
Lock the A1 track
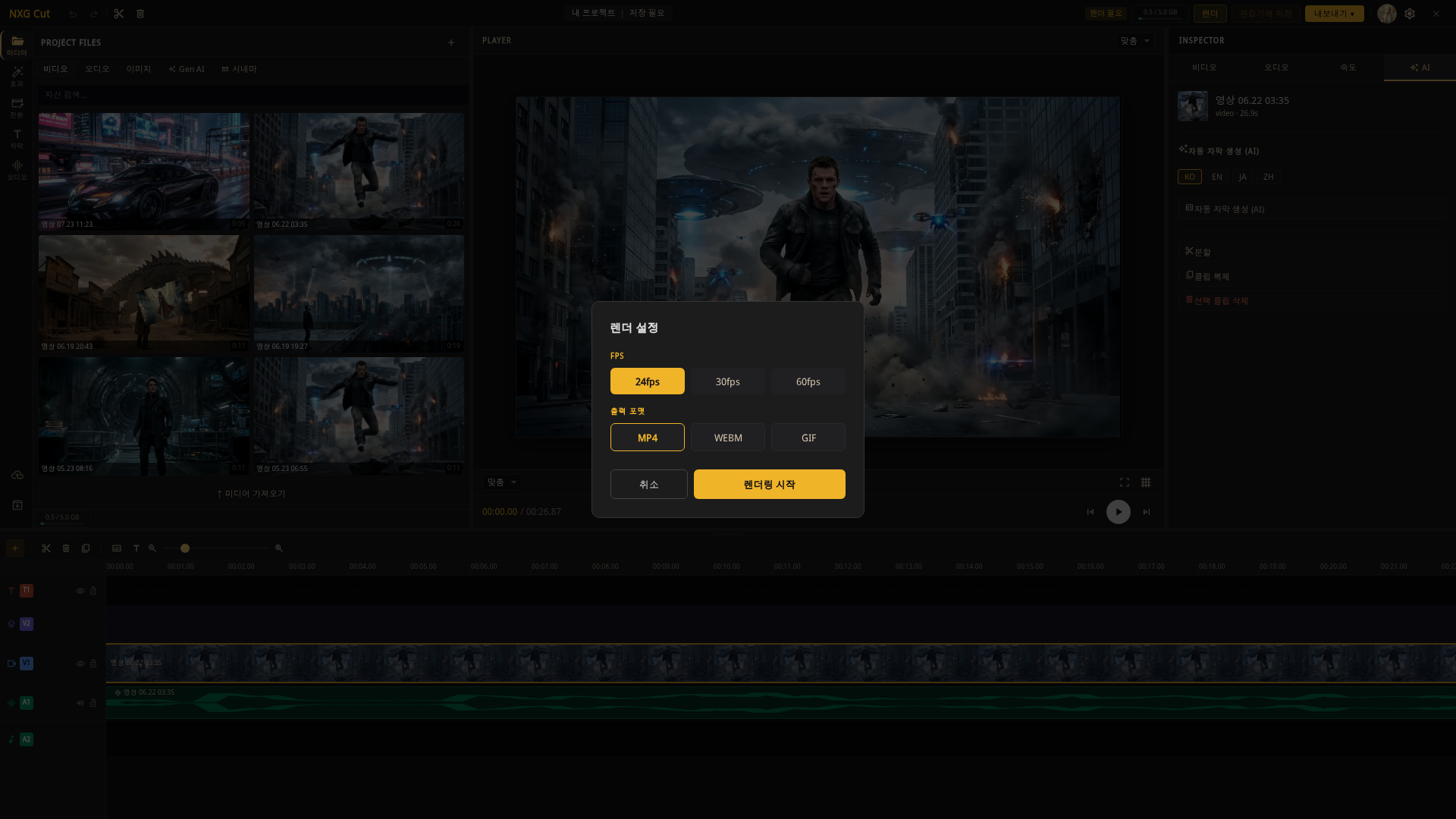pyautogui.click(x=93, y=703)
